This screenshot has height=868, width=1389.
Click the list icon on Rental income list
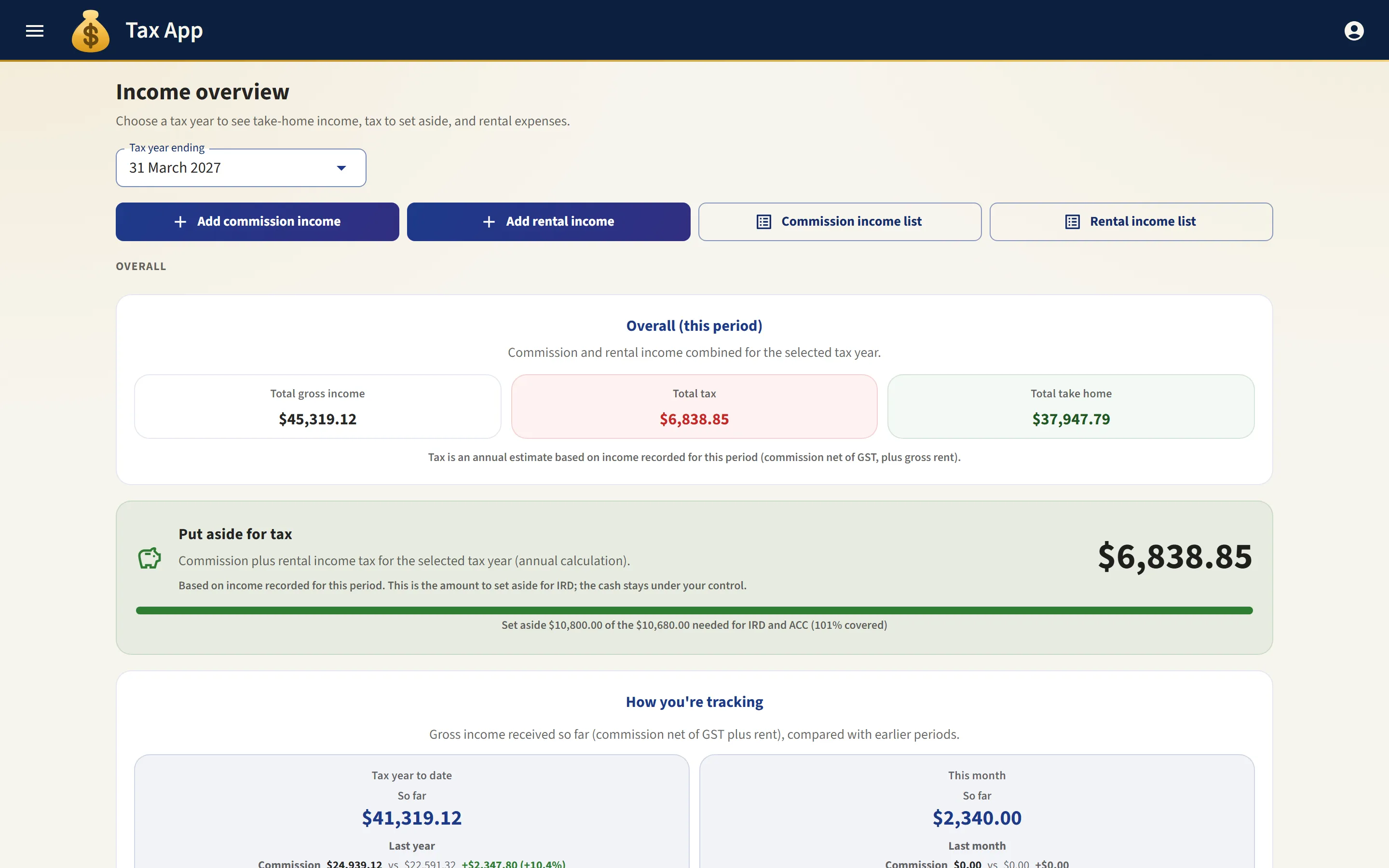[1072, 222]
